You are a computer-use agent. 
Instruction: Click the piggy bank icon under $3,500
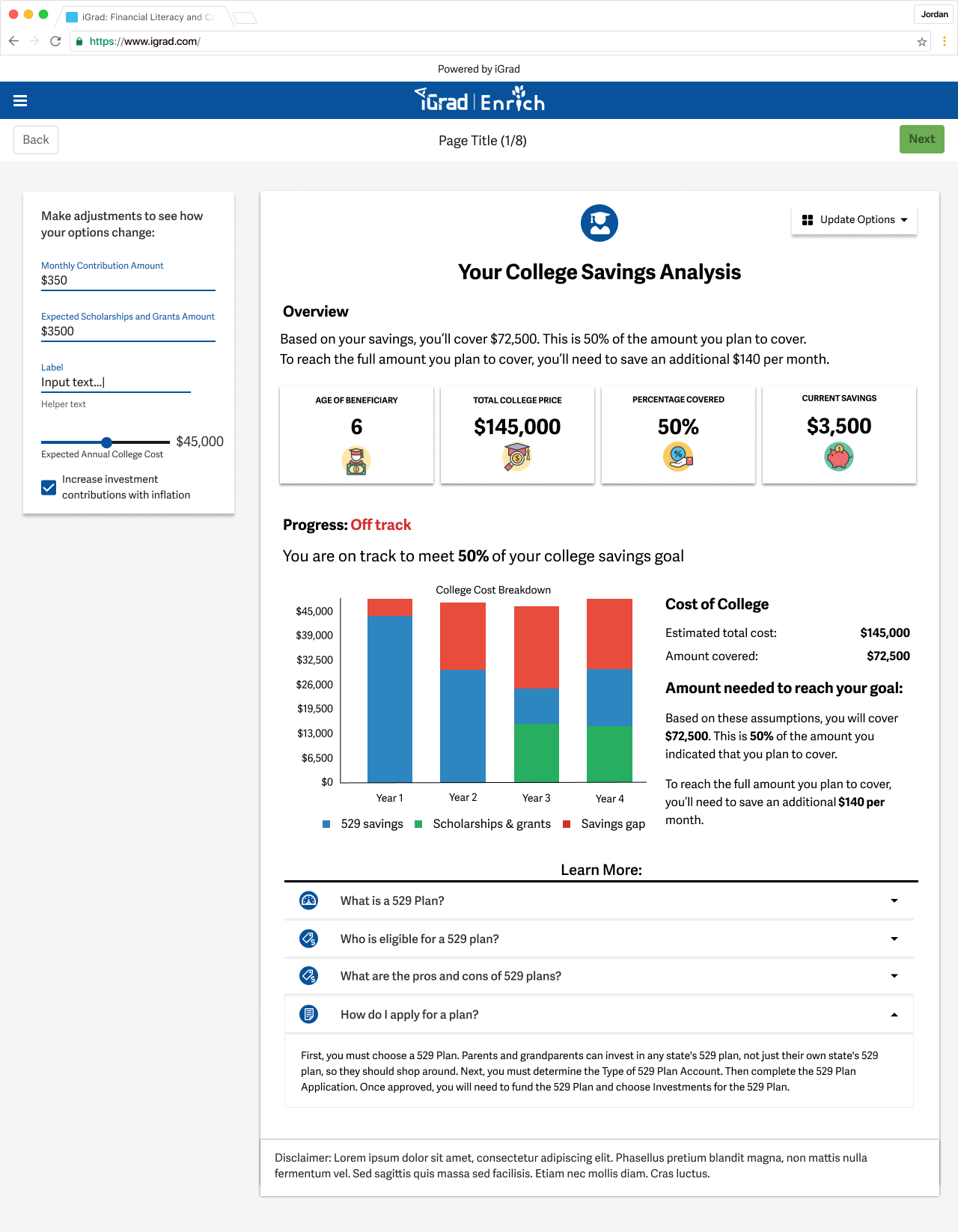[839, 457]
